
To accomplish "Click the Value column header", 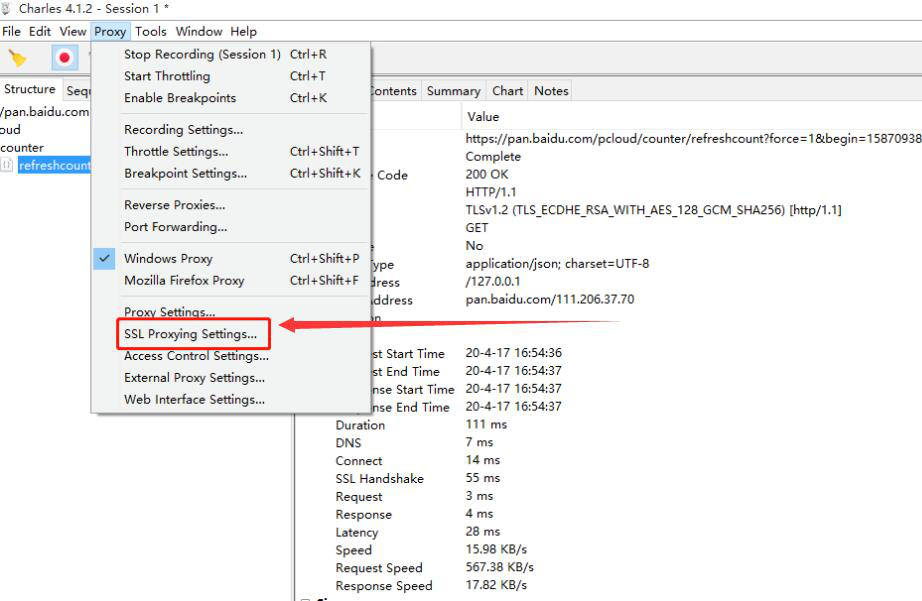I will (483, 116).
